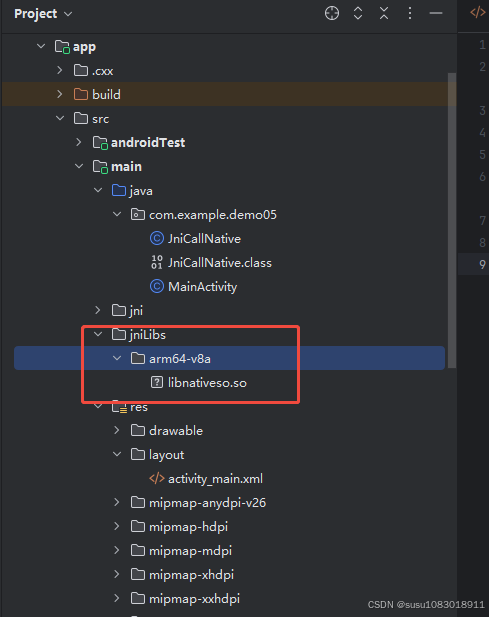Click the Collapse All icon
Screen dimensions: 489x617
point(384,13)
